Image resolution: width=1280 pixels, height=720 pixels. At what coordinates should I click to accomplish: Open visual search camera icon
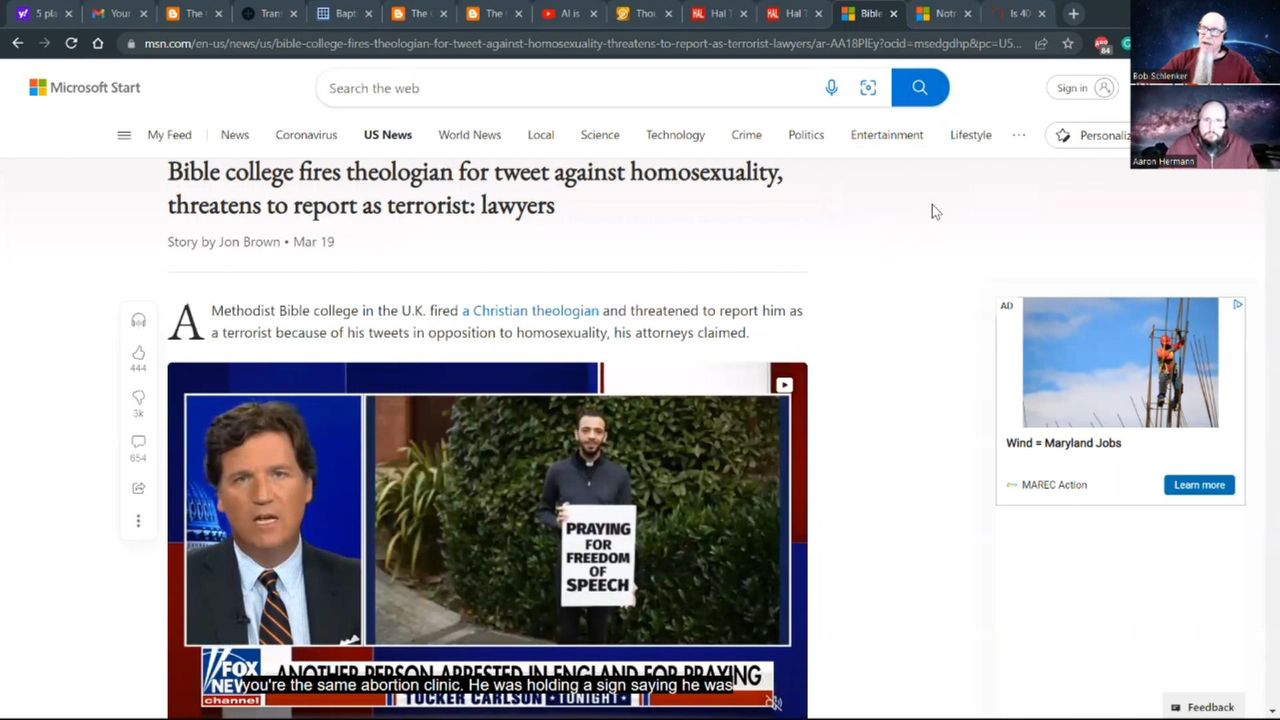(x=868, y=88)
